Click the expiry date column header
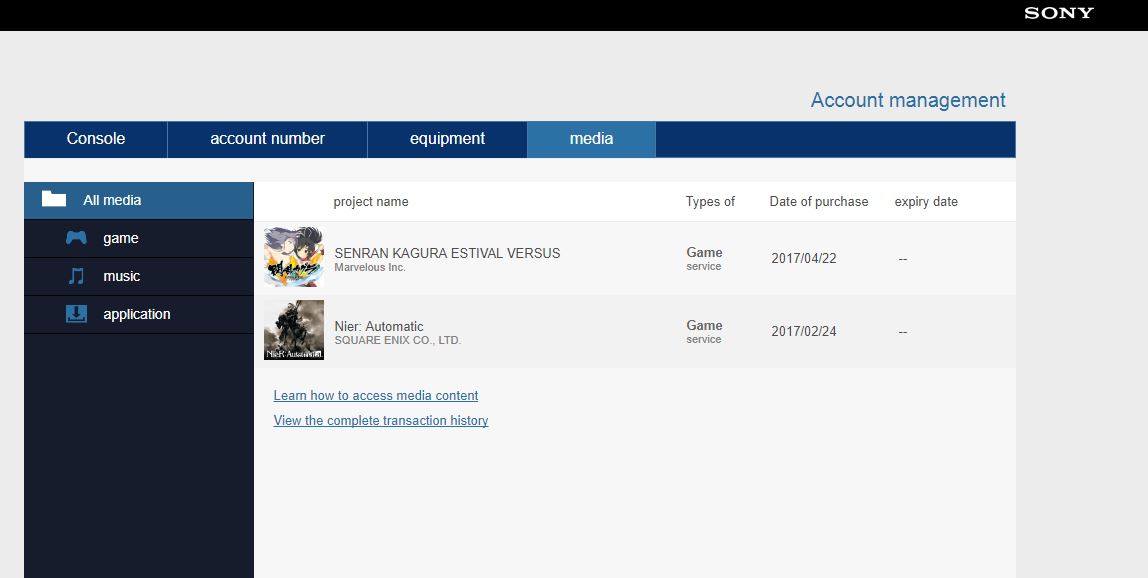Image resolution: width=1148 pixels, height=578 pixels. (926, 201)
